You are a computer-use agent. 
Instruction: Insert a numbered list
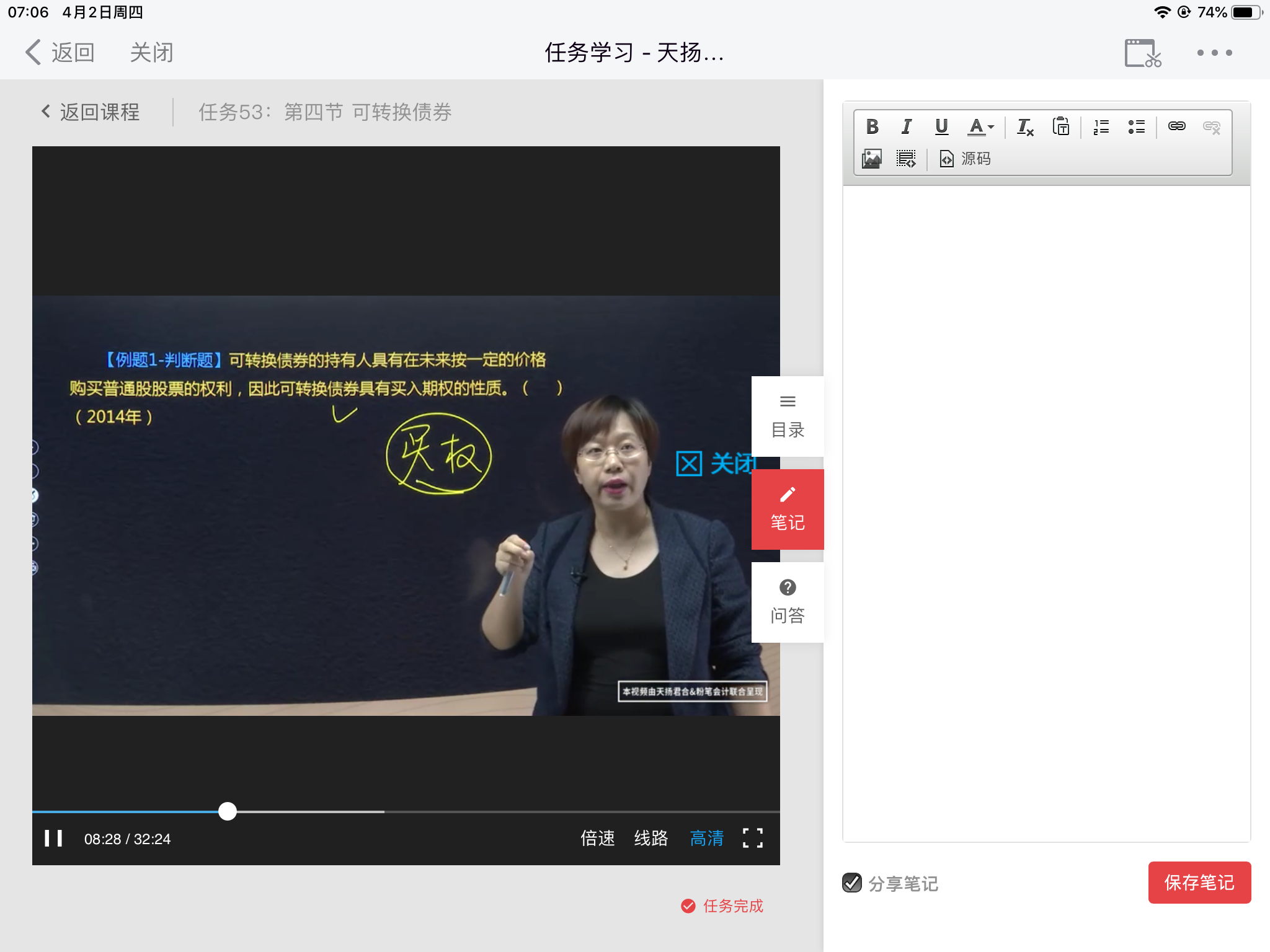[1101, 127]
